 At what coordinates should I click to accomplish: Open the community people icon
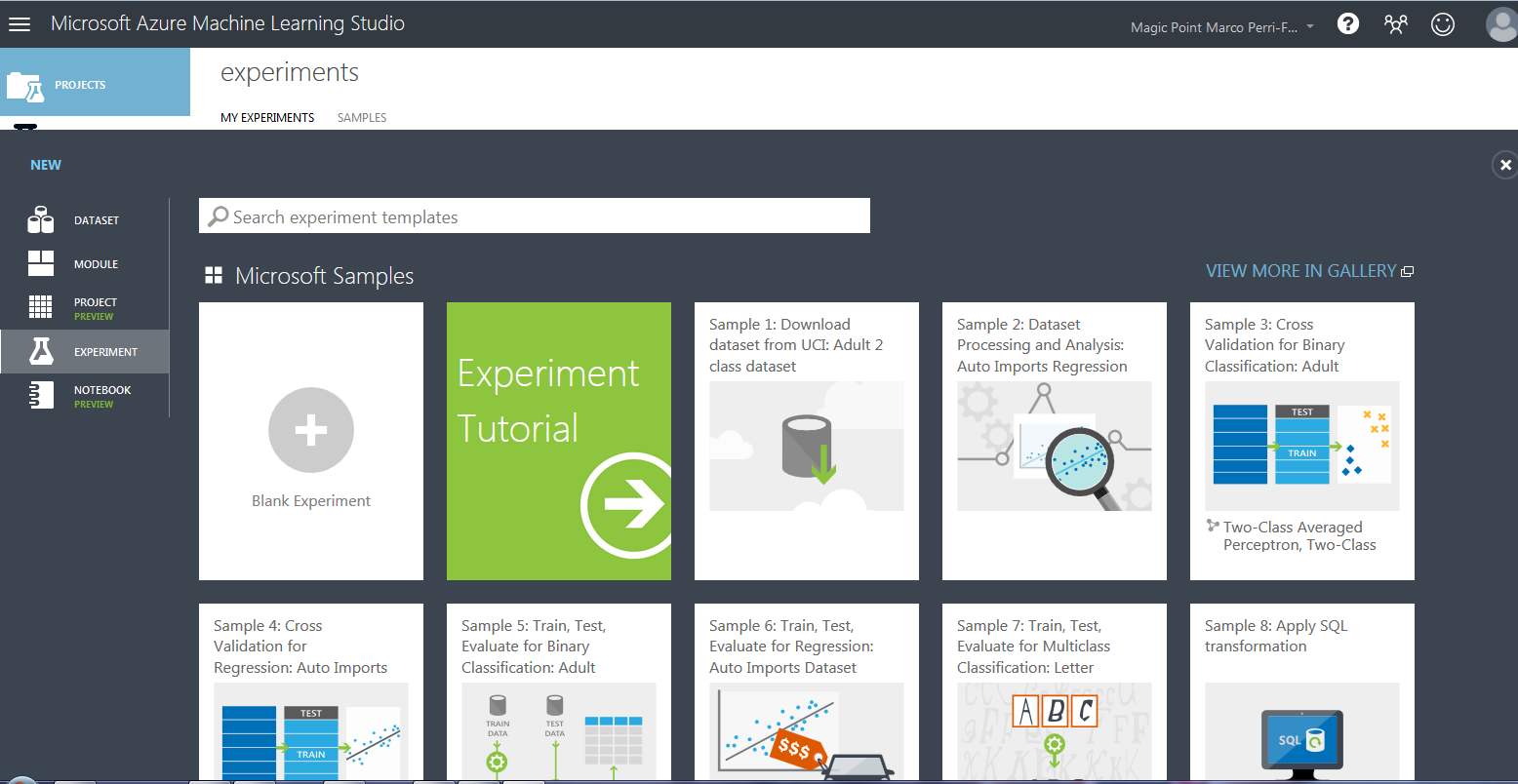[1396, 24]
